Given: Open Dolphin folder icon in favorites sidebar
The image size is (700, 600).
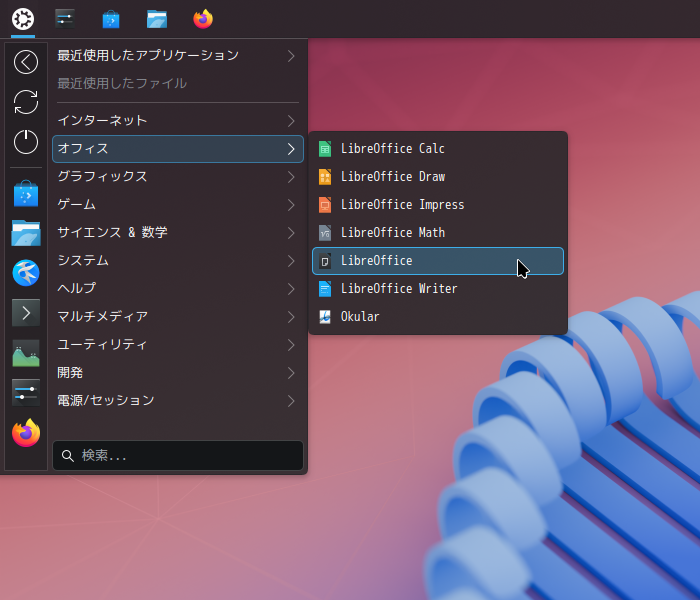Looking at the screenshot, I should click(26, 233).
